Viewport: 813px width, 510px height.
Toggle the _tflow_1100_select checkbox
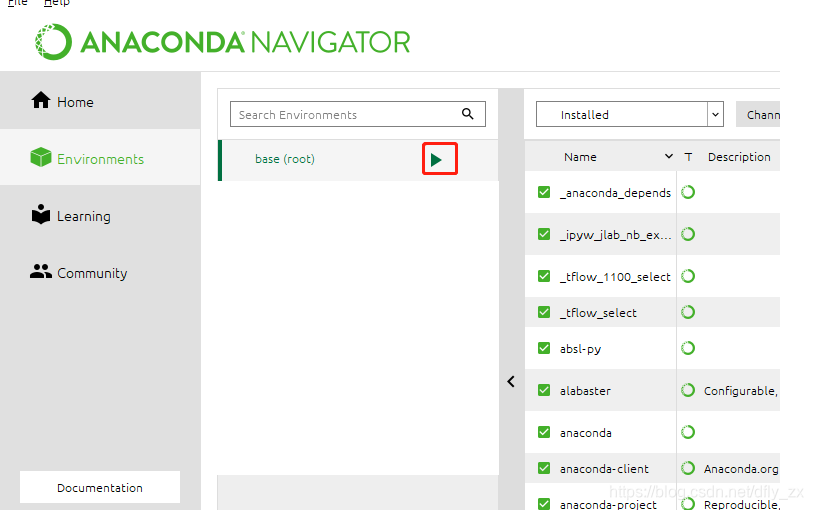[x=544, y=276]
